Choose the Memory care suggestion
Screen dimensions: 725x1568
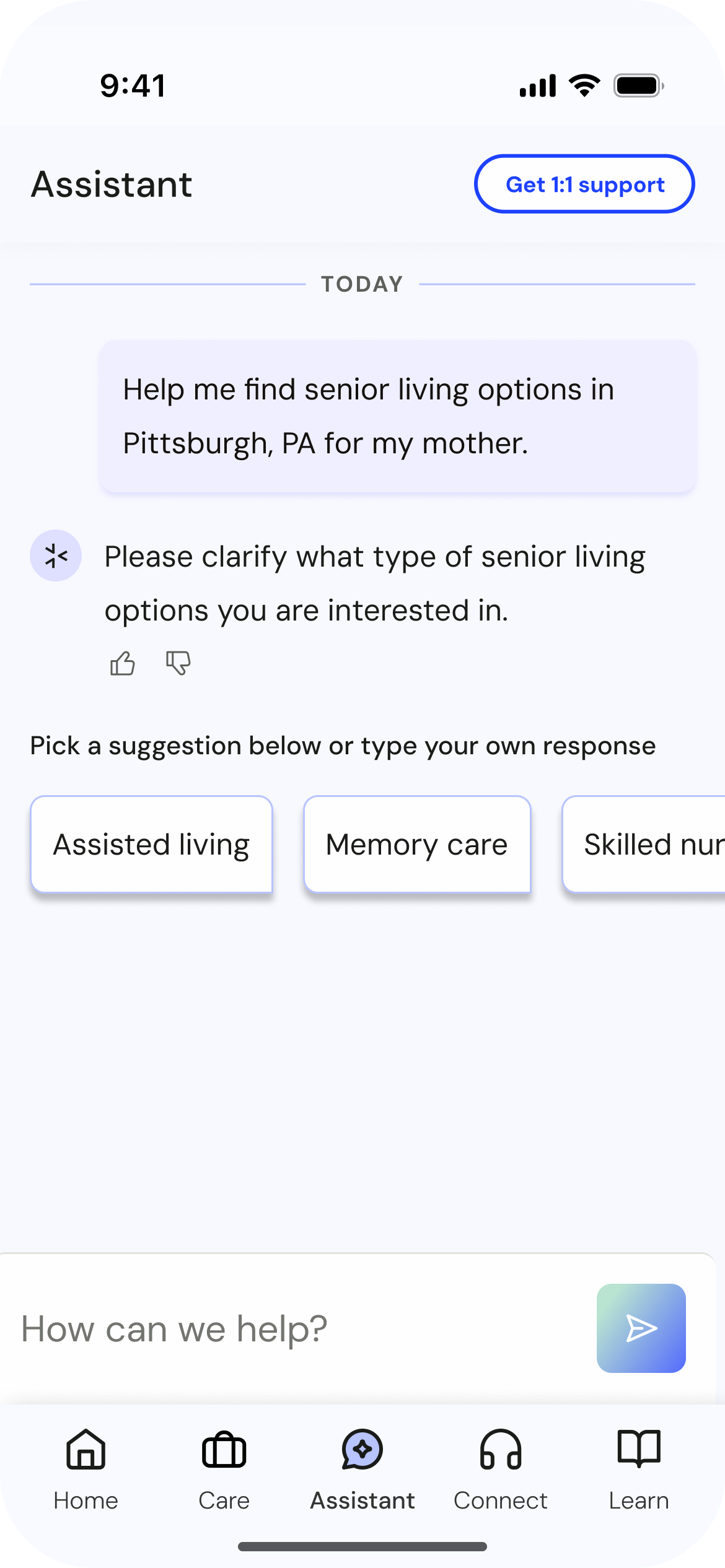click(x=417, y=844)
